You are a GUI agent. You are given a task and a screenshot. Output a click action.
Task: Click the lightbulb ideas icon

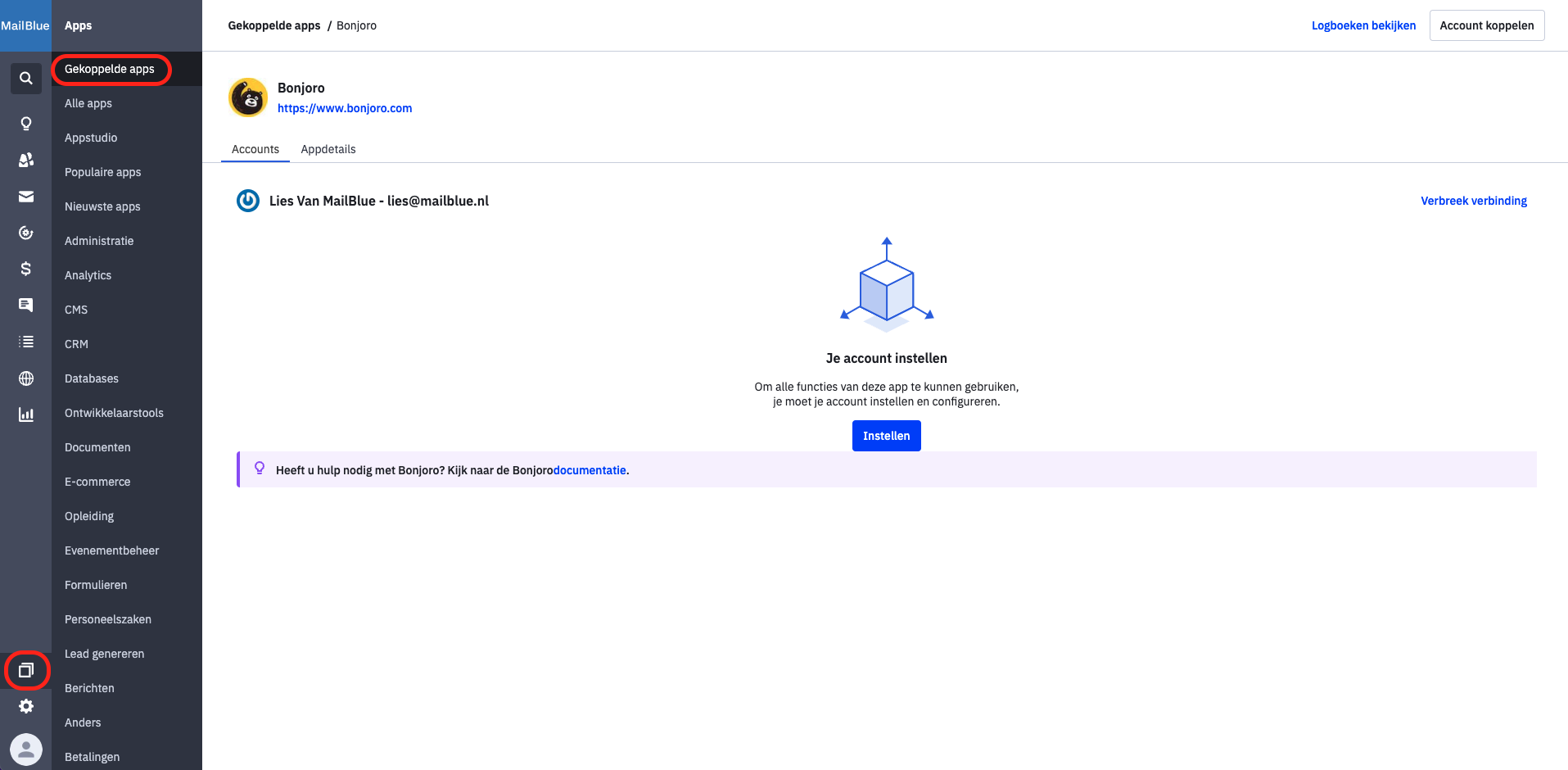pyautogui.click(x=26, y=124)
